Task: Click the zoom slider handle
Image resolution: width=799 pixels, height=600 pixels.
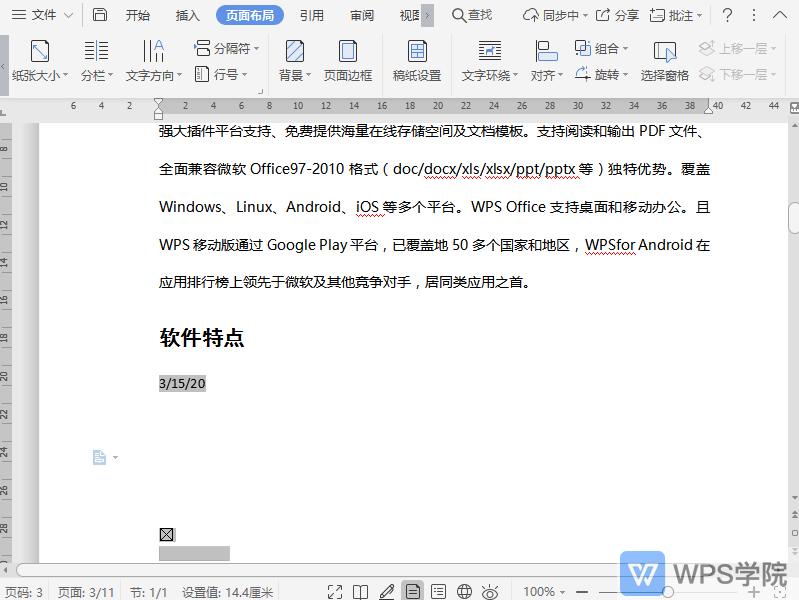Action: [668, 592]
